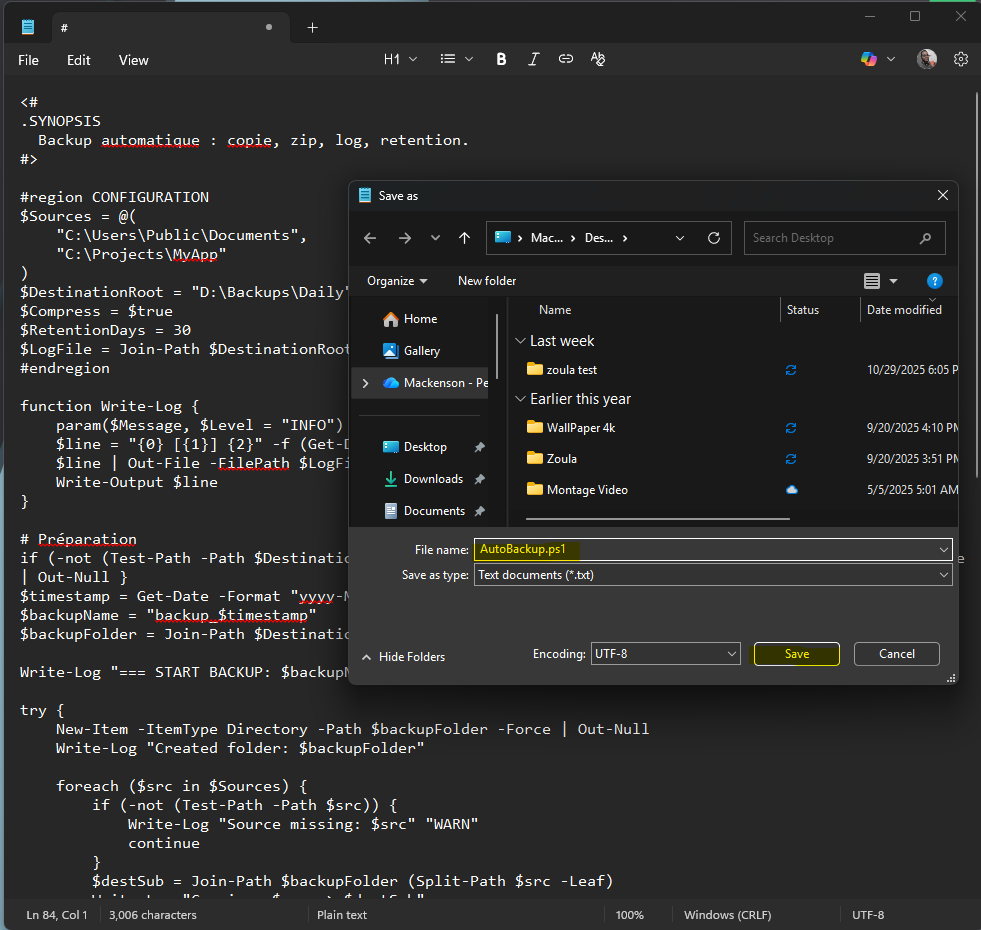Viewport: 981px width, 930px height.
Task: Open the Encoding UTF-8 dropdown
Action: tap(665, 654)
